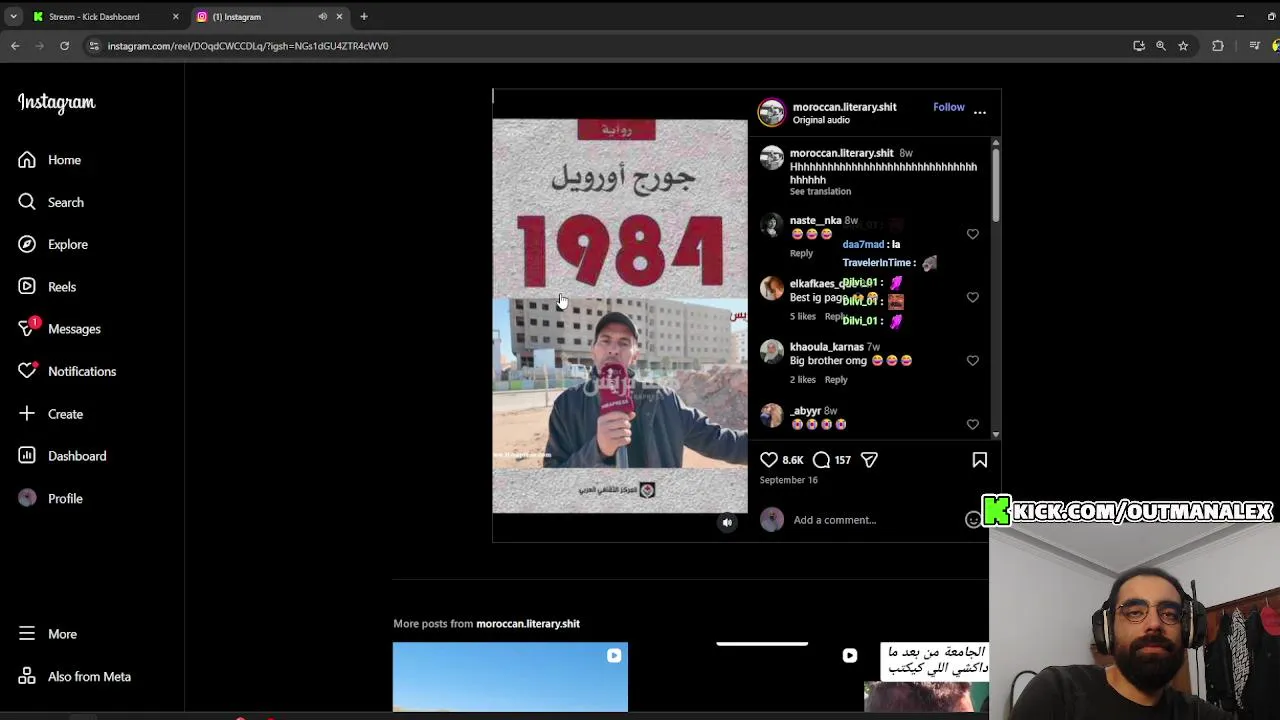Reply to naste__nka's comment
1280x720 pixels.
coord(802,253)
